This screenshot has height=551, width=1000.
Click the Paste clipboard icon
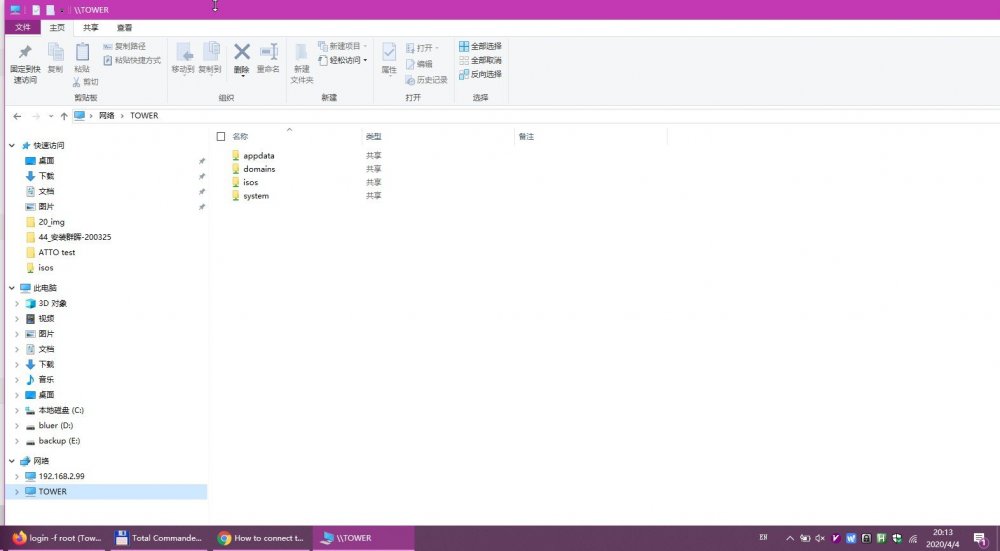(82, 52)
